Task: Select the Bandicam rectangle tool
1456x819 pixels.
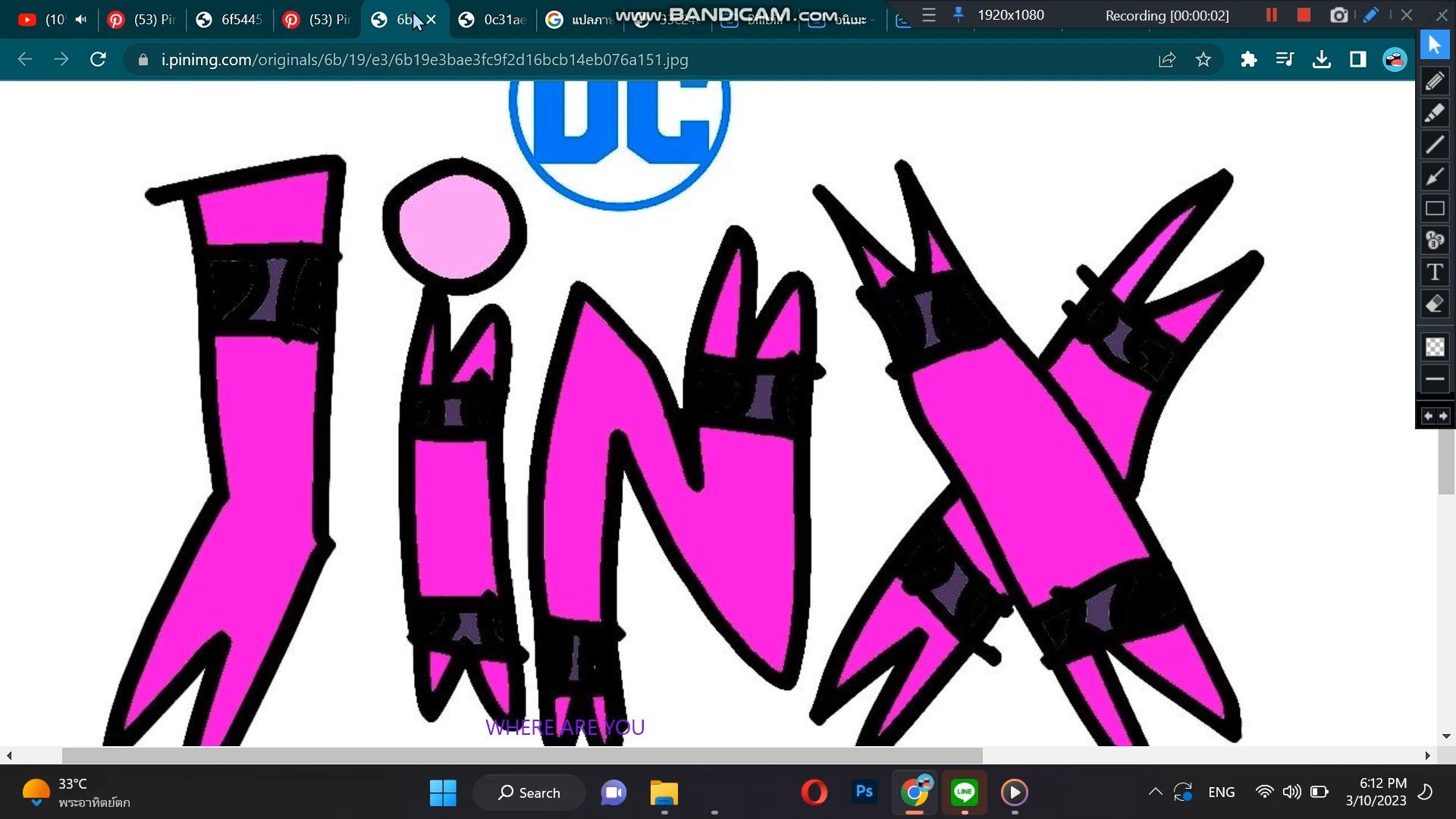Action: coord(1434,209)
